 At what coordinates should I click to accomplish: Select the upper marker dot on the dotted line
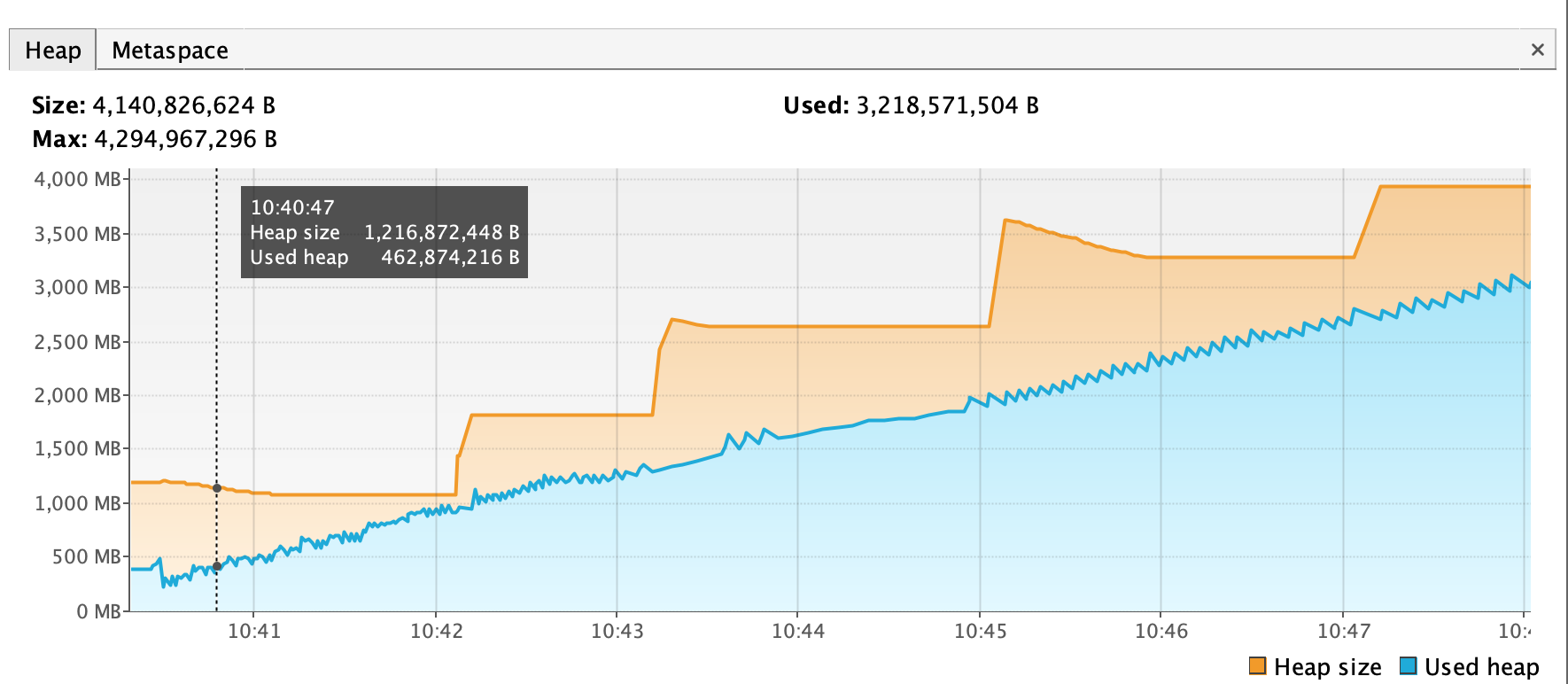tap(216, 487)
